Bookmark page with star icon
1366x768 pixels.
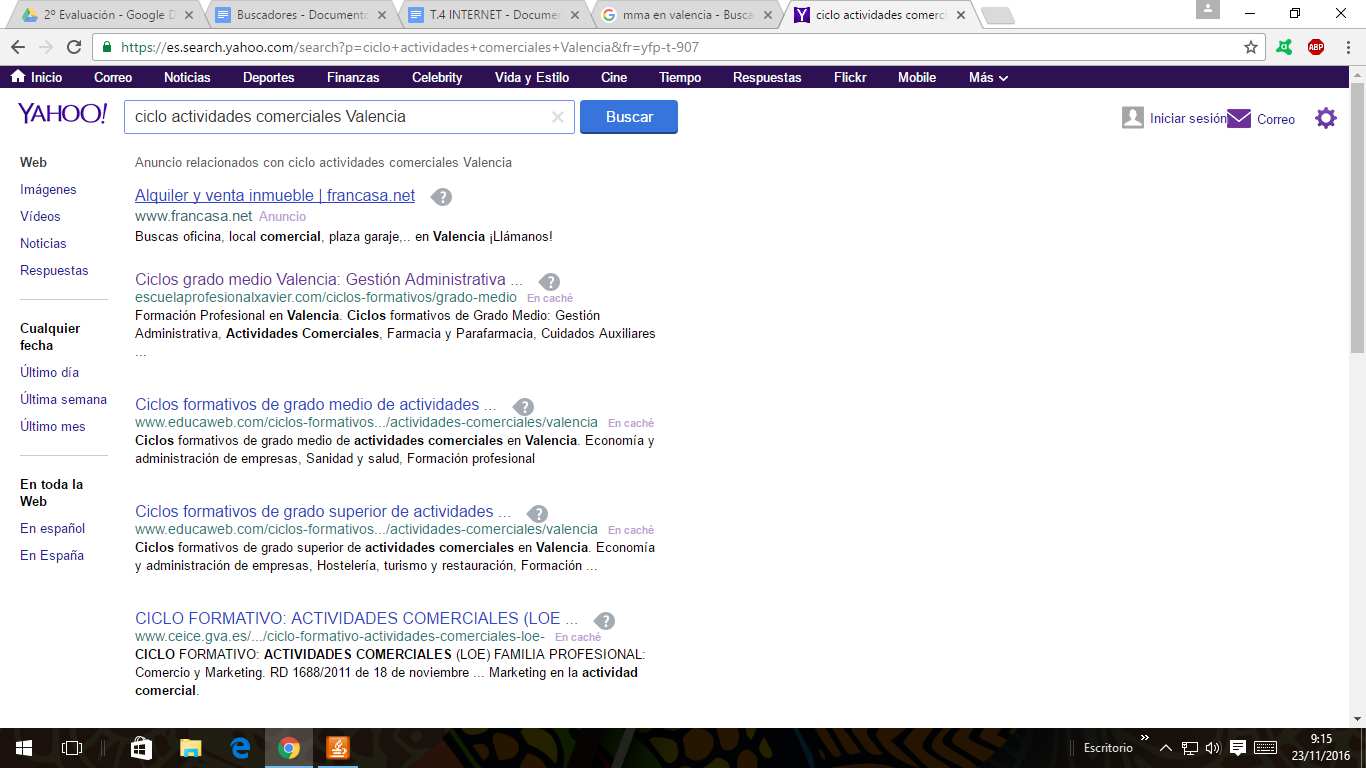pos(1251,47)
